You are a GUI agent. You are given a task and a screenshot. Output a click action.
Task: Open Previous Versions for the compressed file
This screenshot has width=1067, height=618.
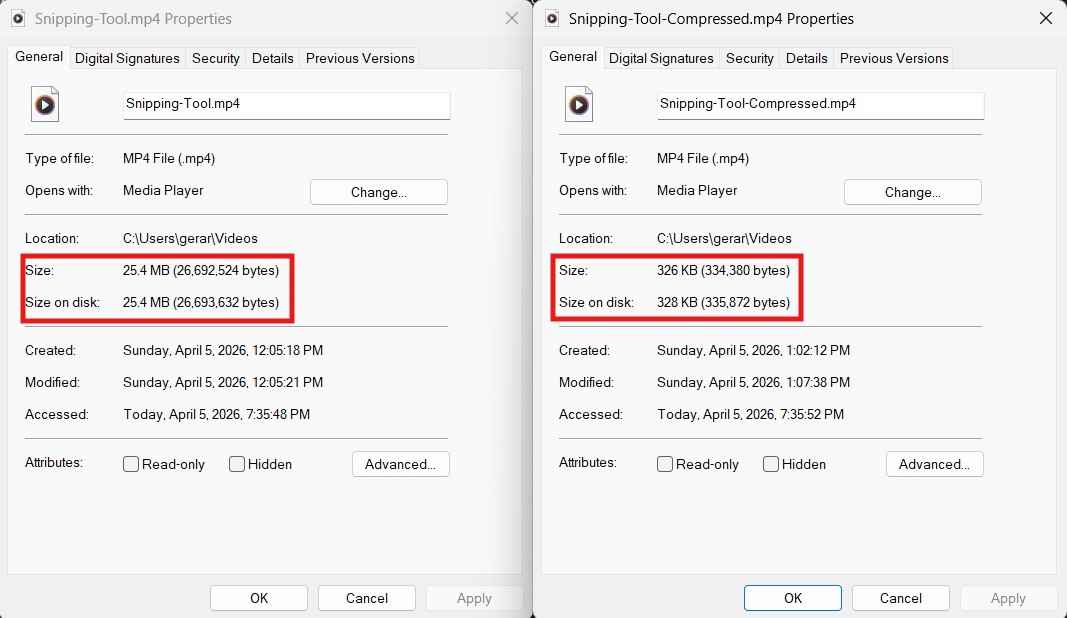(x=894, y=58)
